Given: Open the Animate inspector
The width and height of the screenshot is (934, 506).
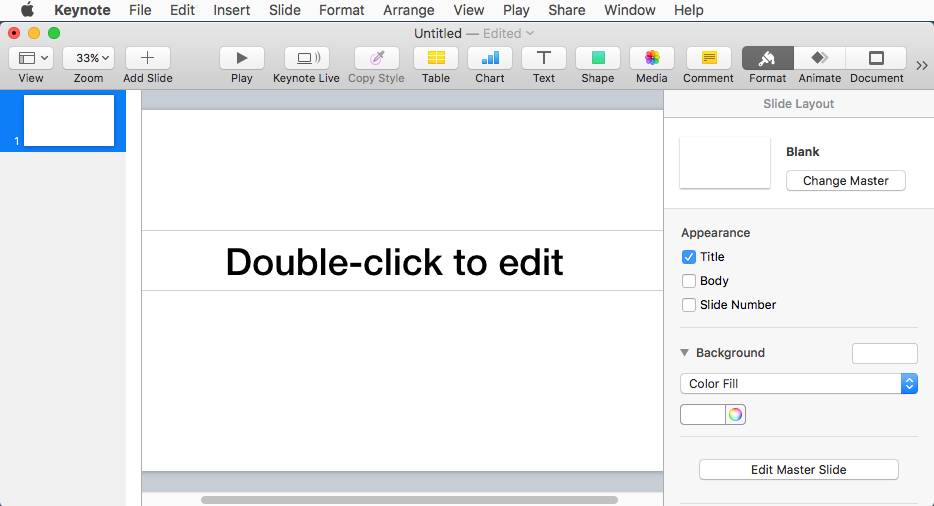Looking at the screenshot, I should tap(820, 58).
